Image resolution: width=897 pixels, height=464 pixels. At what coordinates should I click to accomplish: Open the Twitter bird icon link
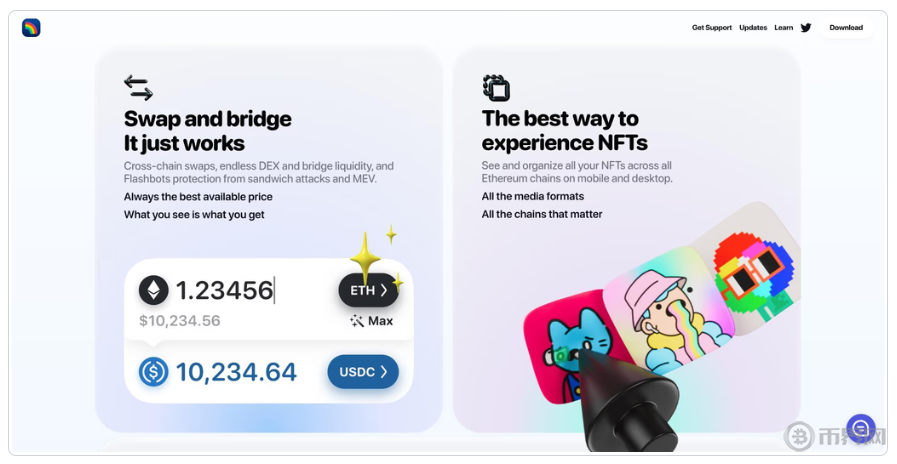[806, 28]
